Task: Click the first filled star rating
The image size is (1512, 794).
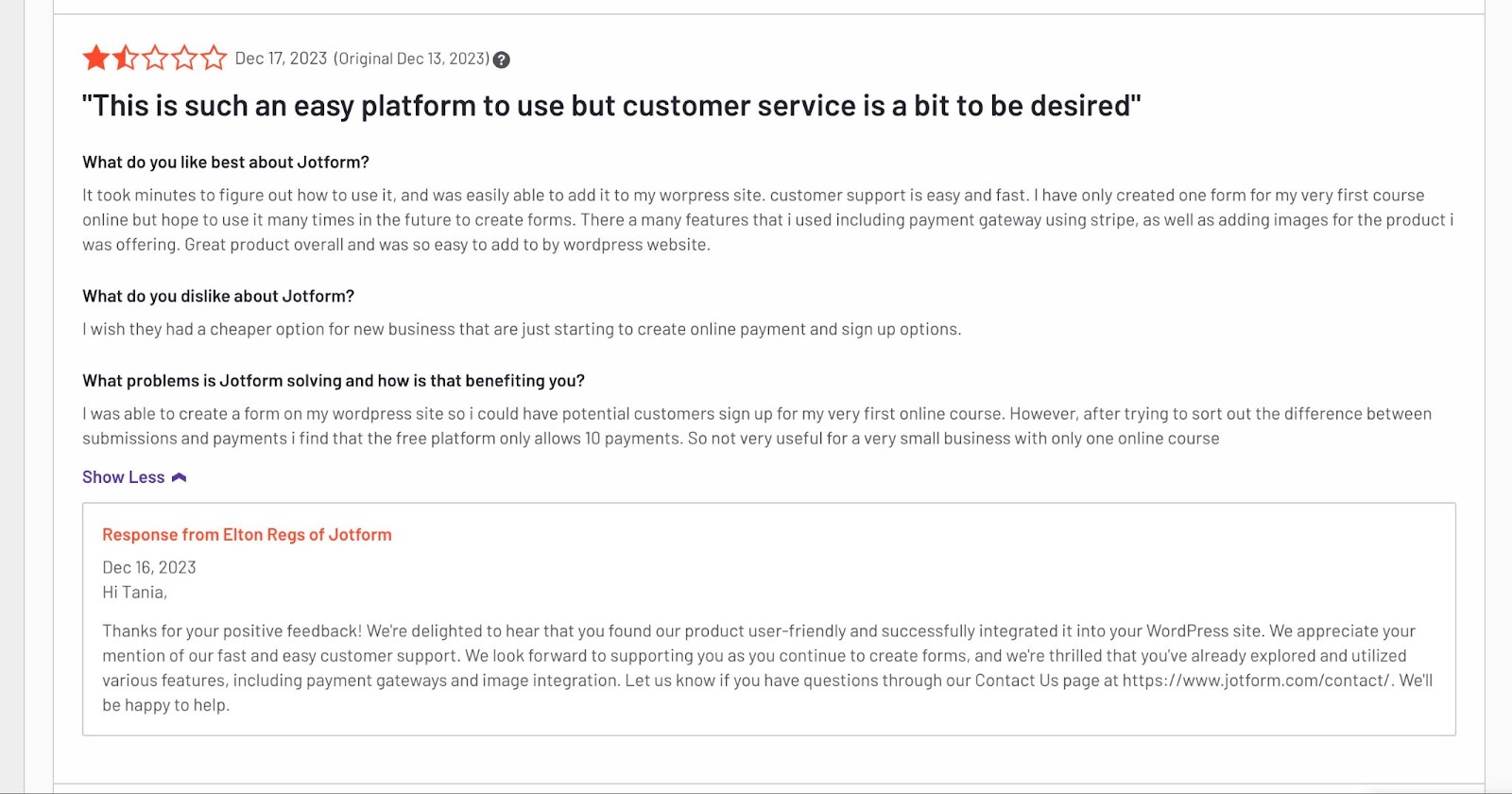Action: pos(96,59)
